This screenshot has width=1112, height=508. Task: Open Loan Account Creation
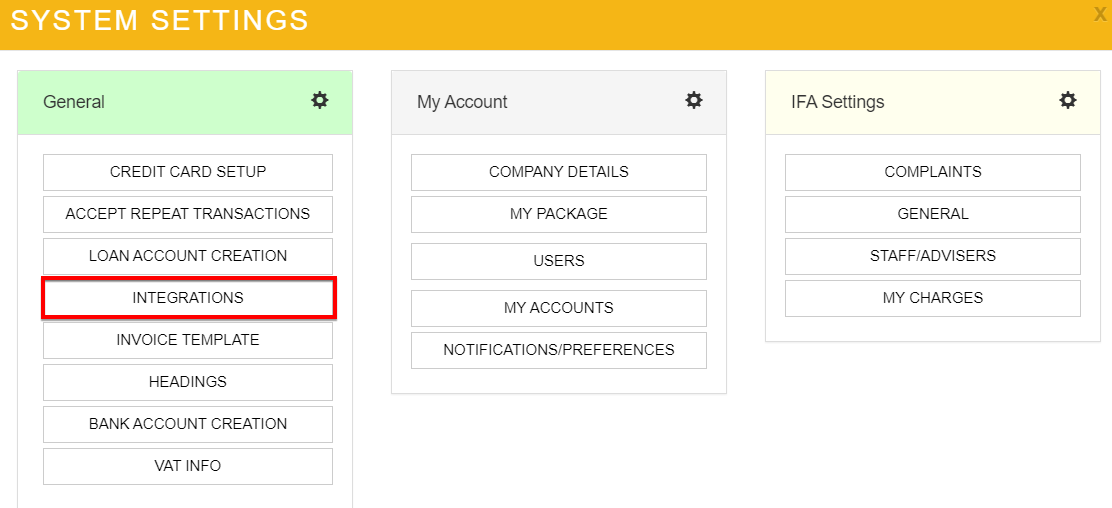(x=188, y=256)
